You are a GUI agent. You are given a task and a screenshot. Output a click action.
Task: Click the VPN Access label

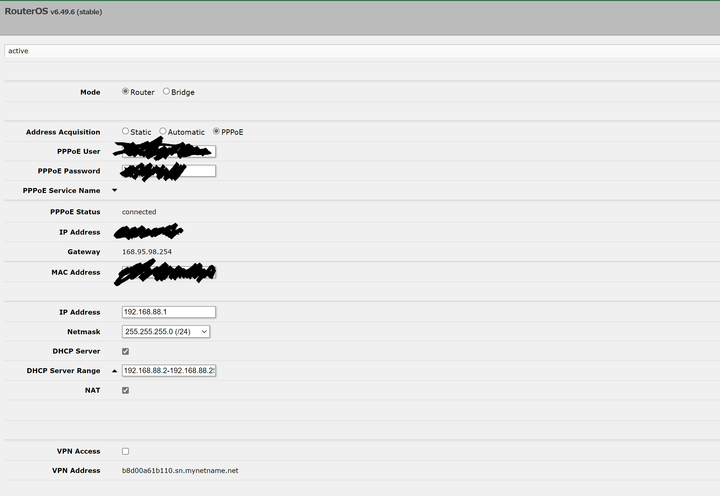pos(79,451)
